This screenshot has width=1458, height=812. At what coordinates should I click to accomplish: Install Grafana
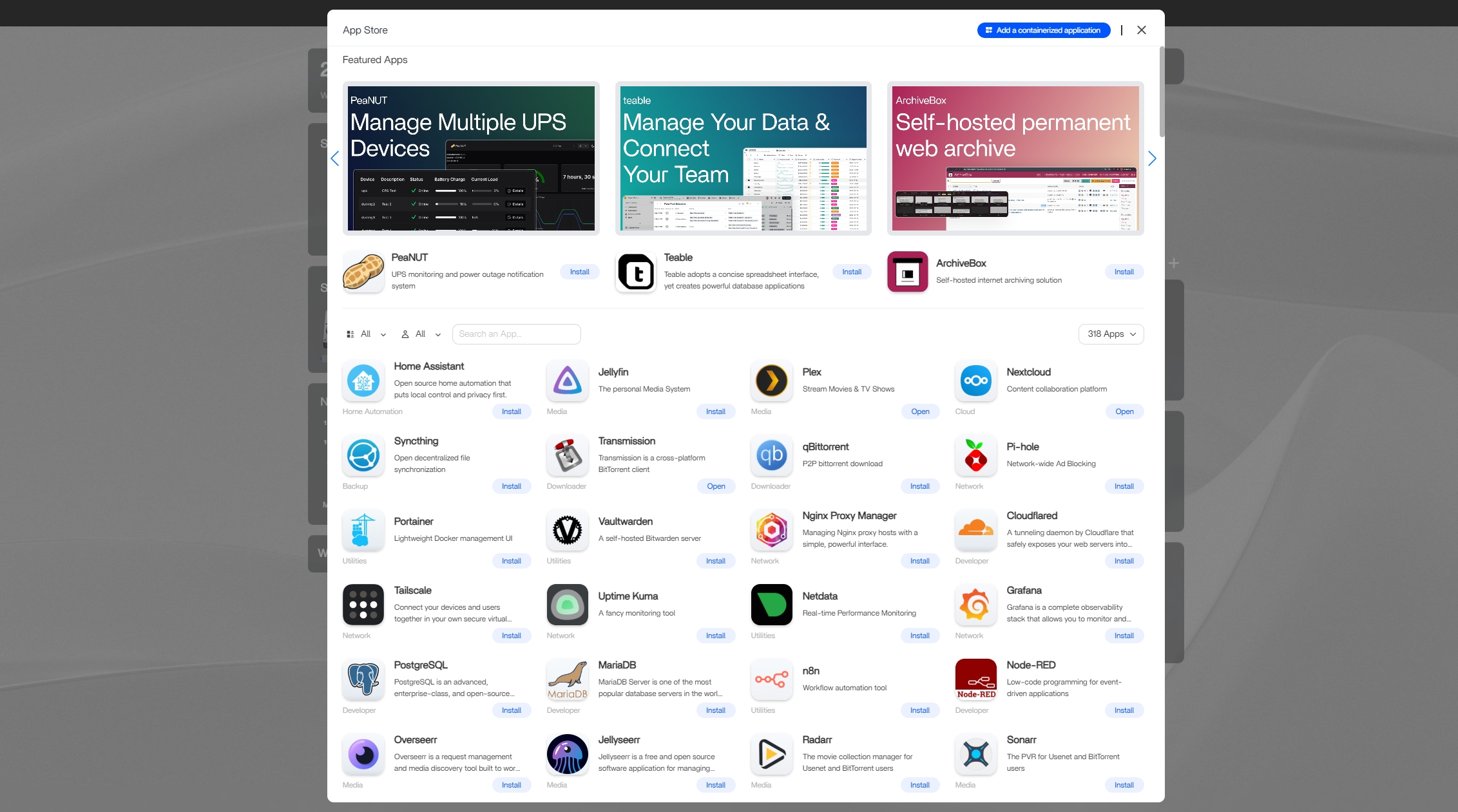1124,636
